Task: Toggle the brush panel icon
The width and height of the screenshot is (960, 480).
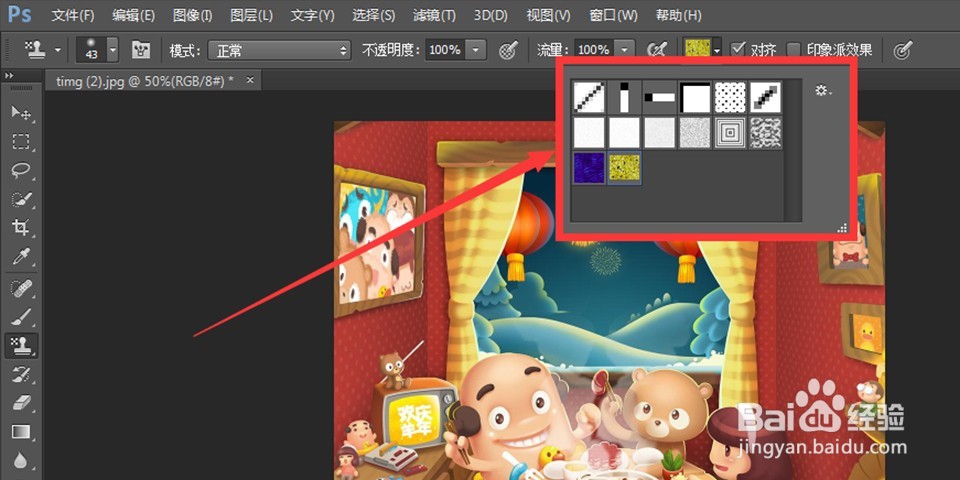Action: click(141, 50)
